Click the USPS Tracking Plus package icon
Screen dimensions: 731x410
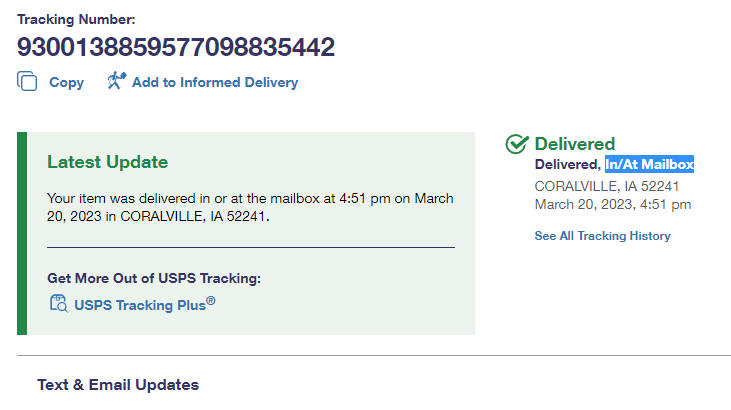pyautogui.click(x=58, y=304)
